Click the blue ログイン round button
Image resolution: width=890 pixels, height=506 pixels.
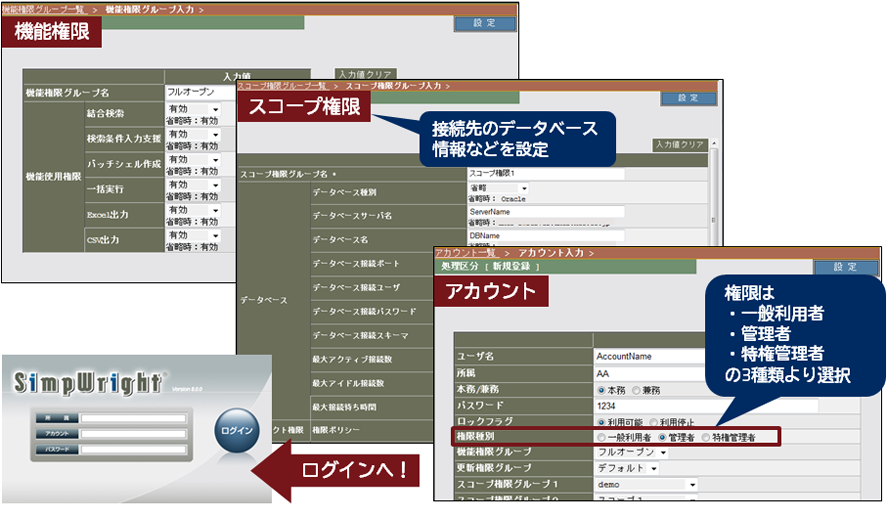(237, 430)
